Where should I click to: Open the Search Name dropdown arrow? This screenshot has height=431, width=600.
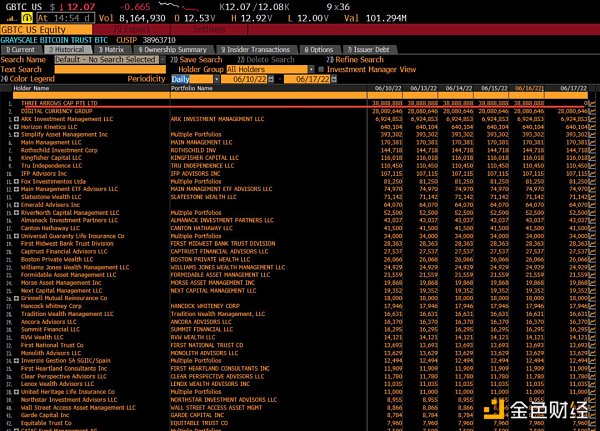(x=163, y=60)
